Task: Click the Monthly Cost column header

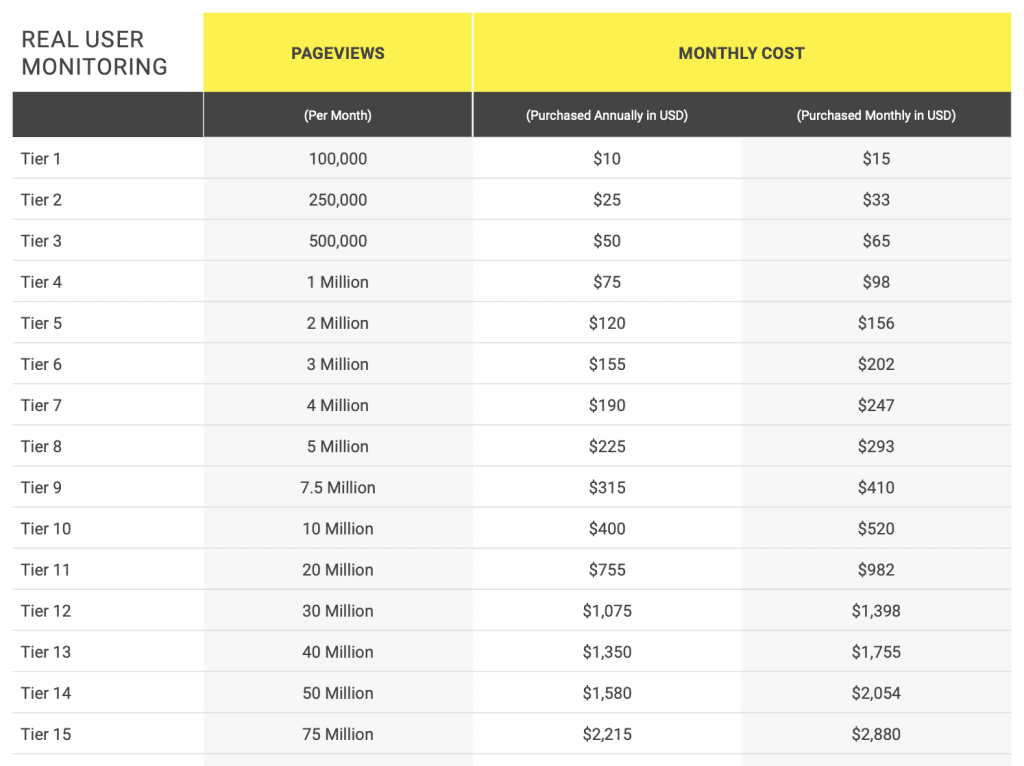Action: pyautogui.click(x=741, y=53)
